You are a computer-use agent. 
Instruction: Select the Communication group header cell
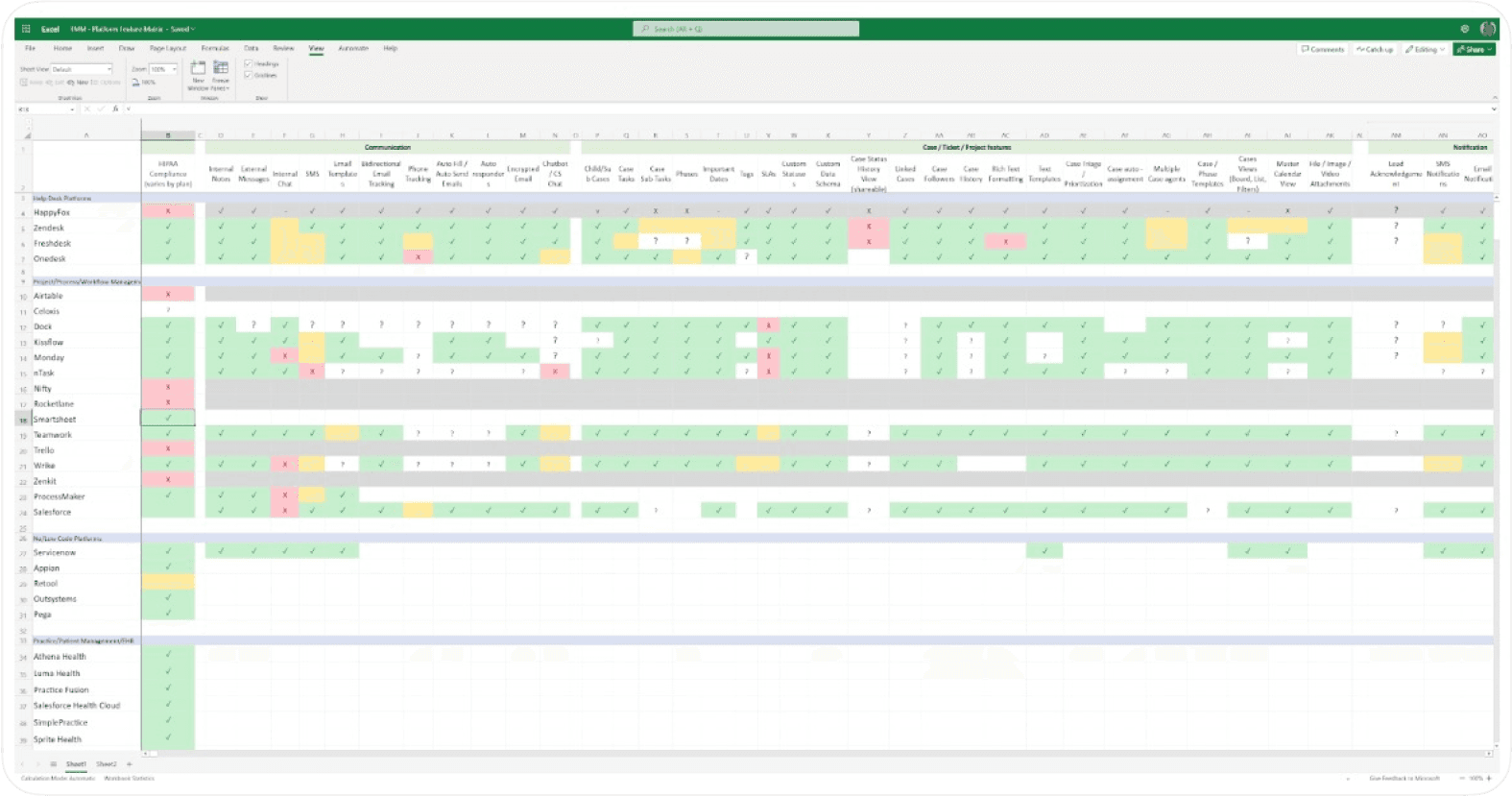pos(388,147)
